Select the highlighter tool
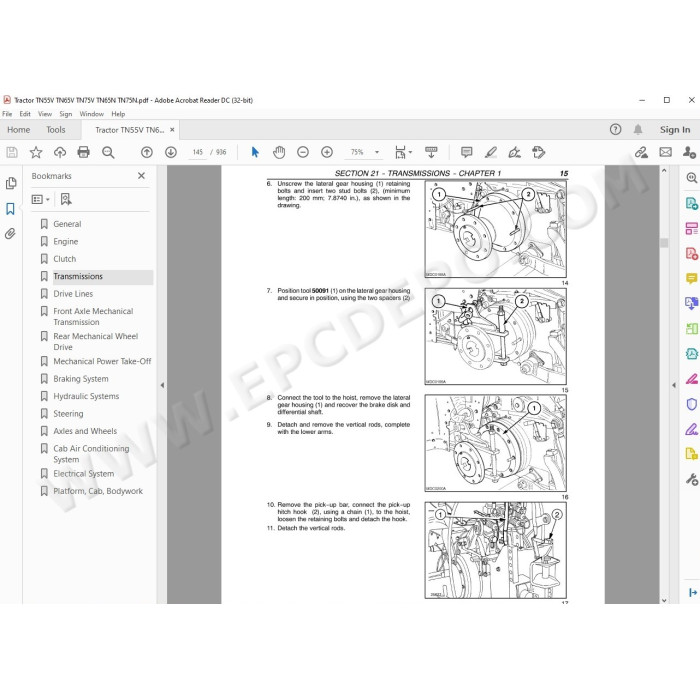The width and height of the screenshot is (700, 700). tap(491, 153)
